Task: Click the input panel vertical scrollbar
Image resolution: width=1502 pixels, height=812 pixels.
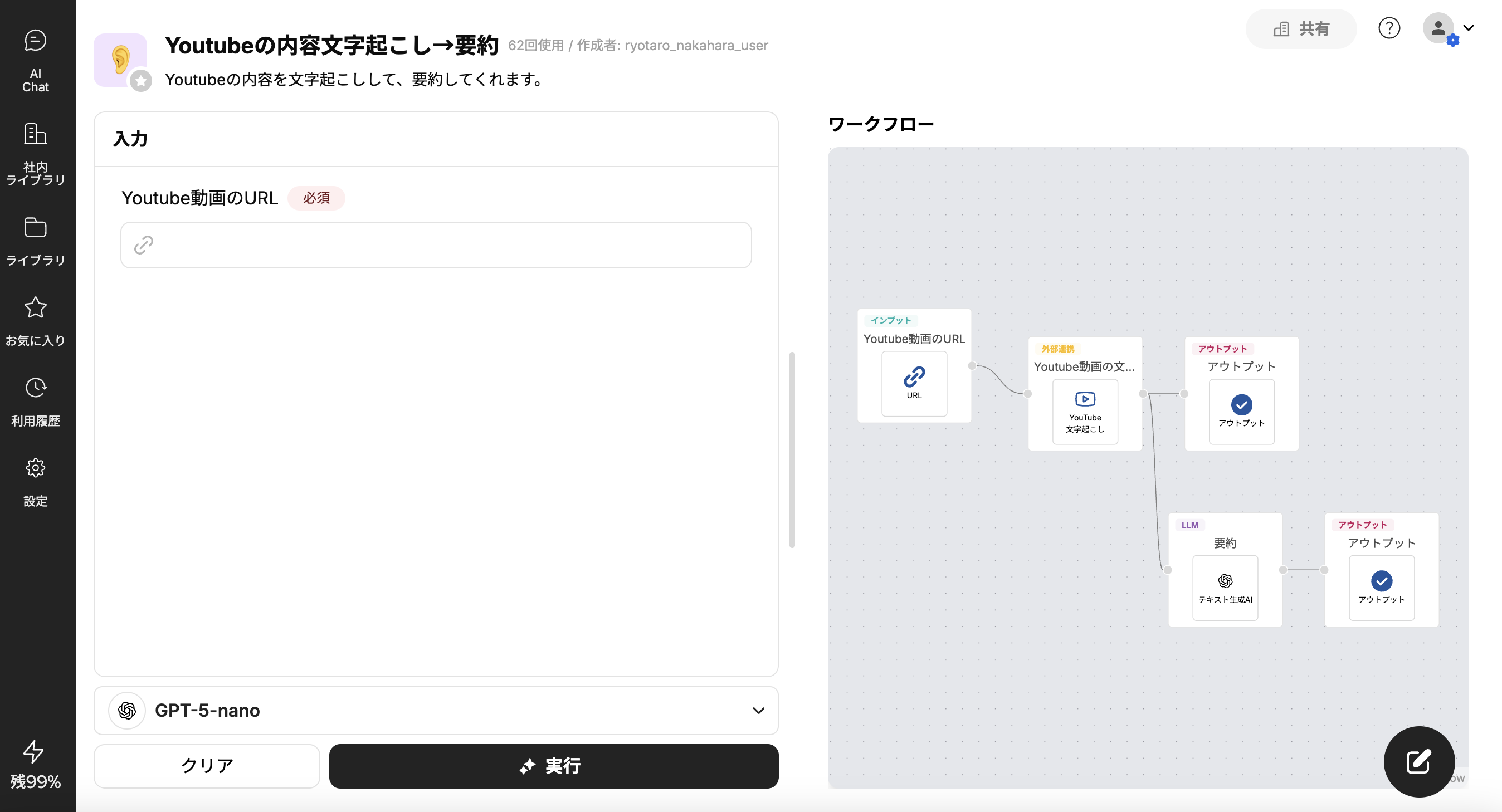Action: click(792, 449)
